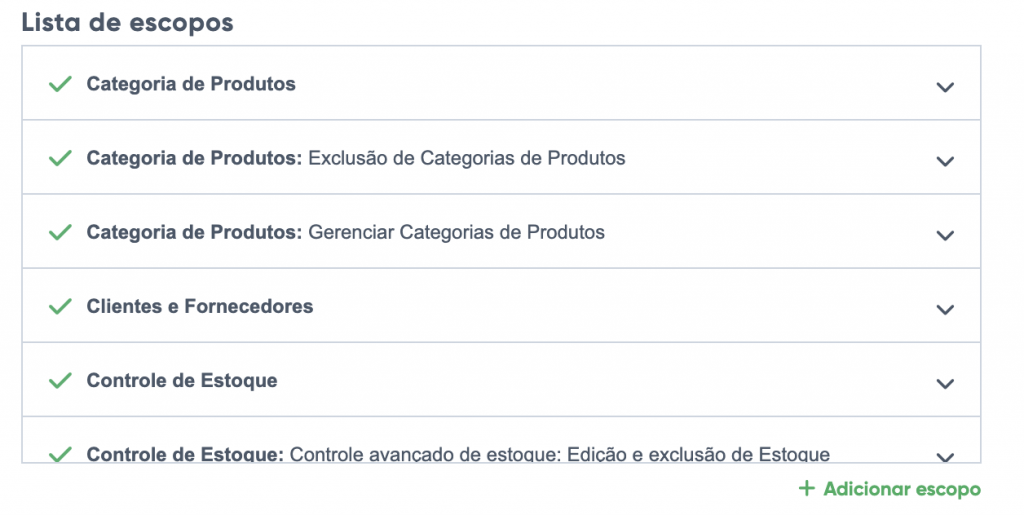Click the green checkmark beside Categoria de Produtos
This screenshot has width=1024, height=515.
60,84
